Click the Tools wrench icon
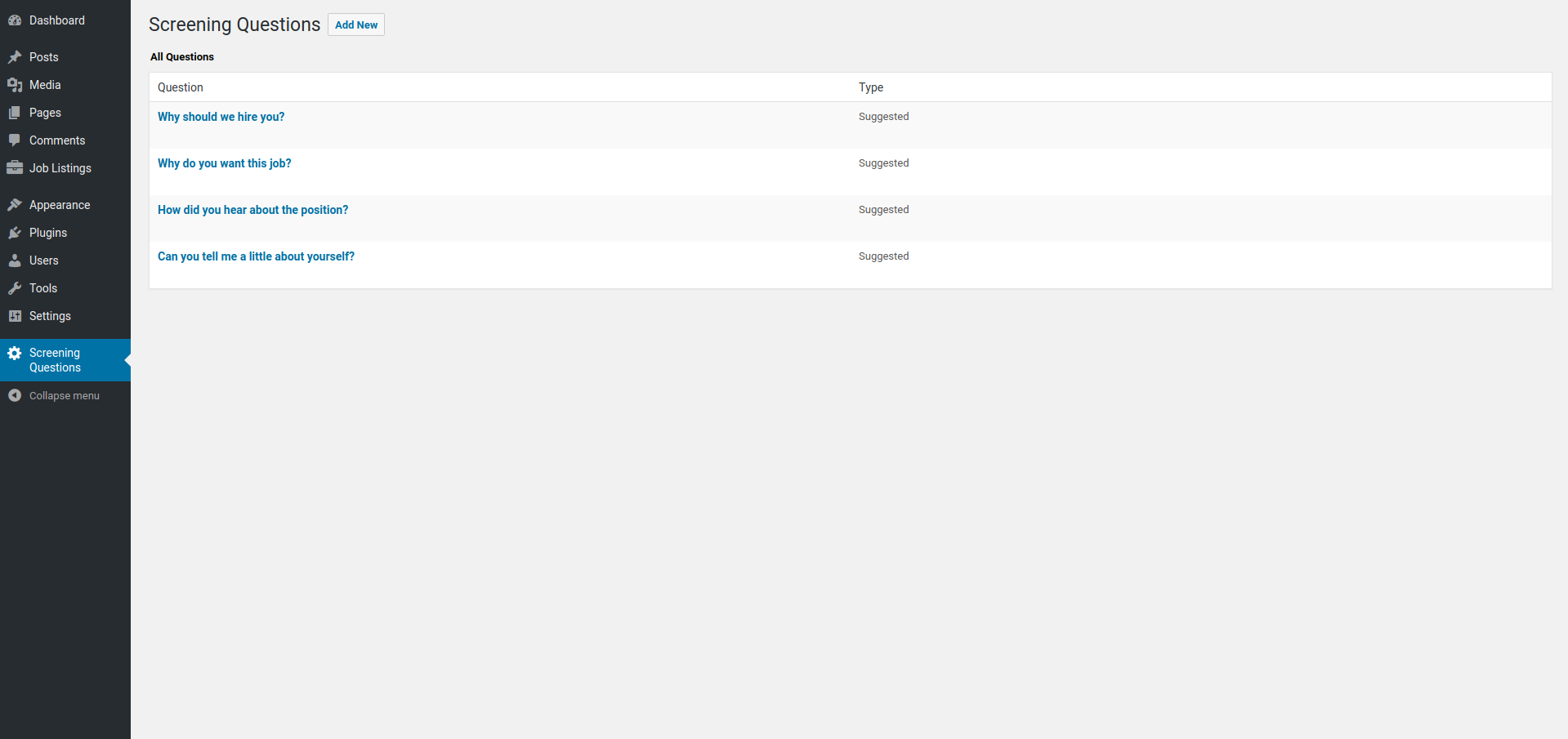The image size is (1568, 739). click(x=15, y=288)
